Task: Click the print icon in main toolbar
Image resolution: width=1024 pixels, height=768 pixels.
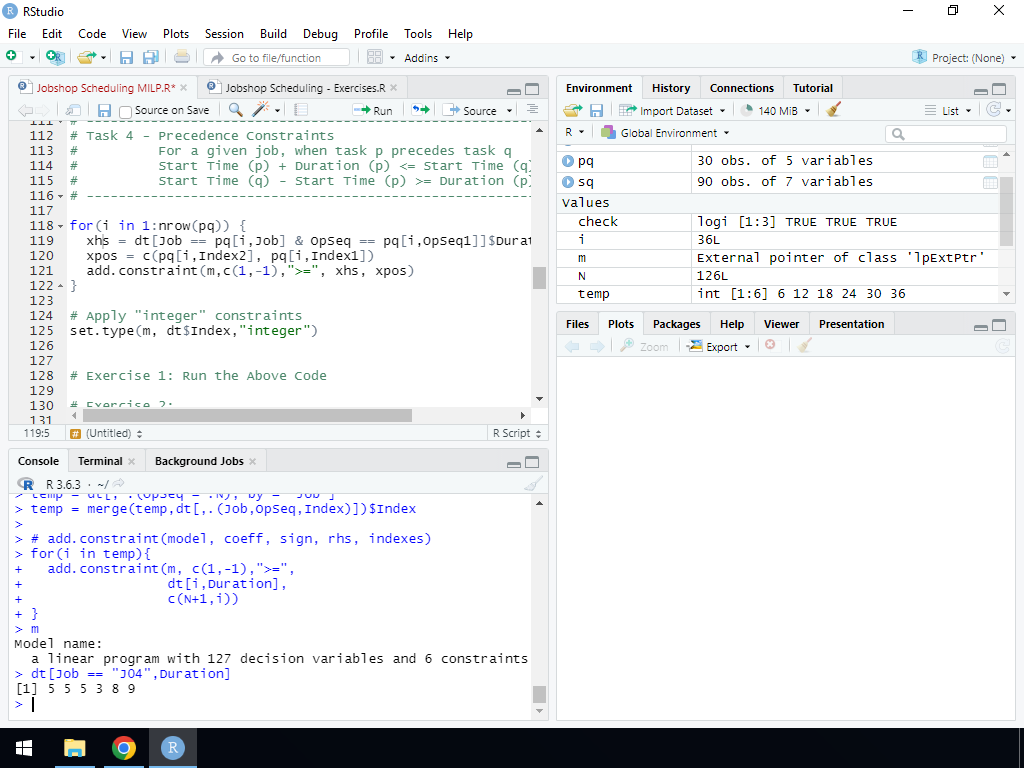Action: (x=182, y=58)
